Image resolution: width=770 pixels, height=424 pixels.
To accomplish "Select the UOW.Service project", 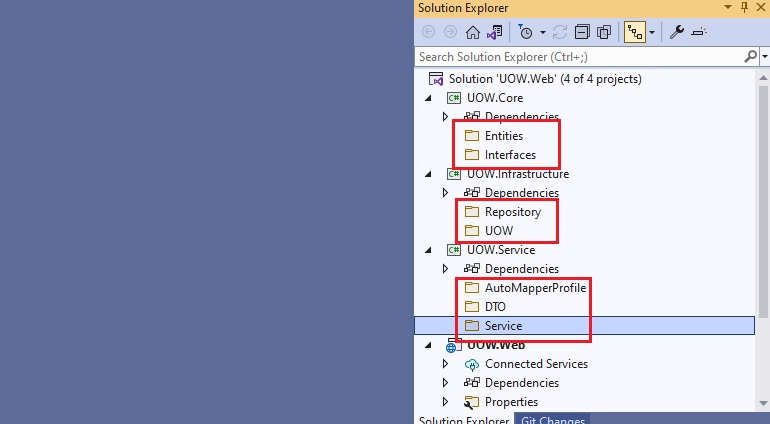I will pos(501,250).
